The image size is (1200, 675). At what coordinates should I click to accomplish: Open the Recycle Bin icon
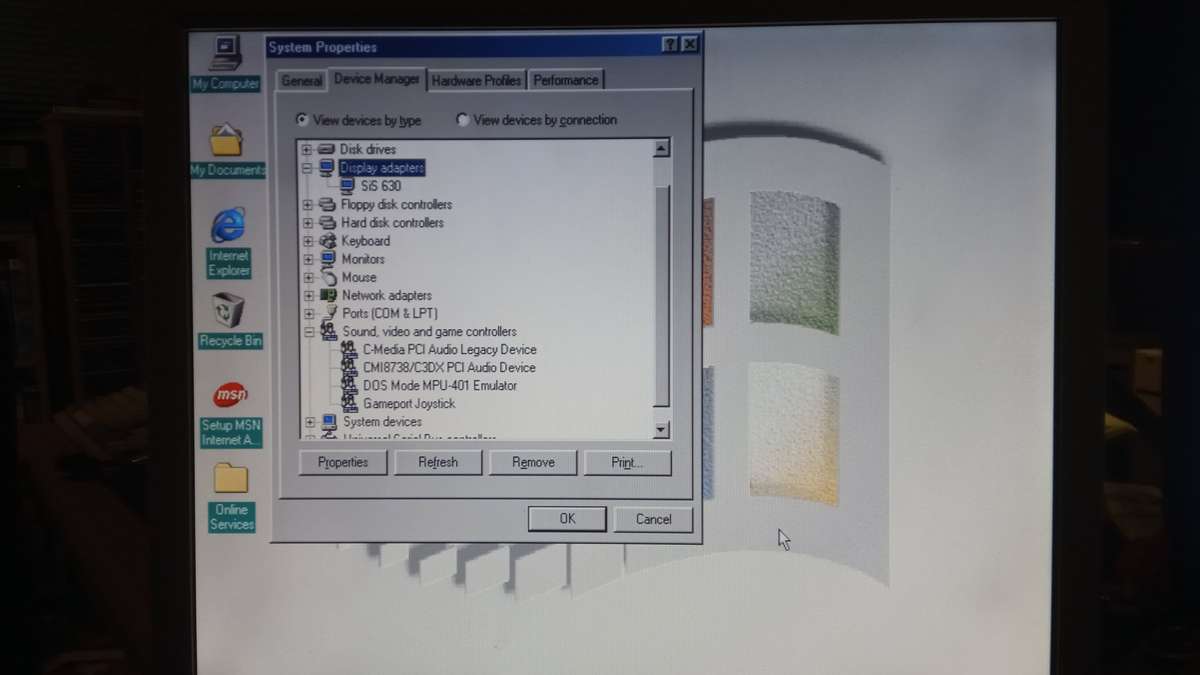click(x=229, y=311)
